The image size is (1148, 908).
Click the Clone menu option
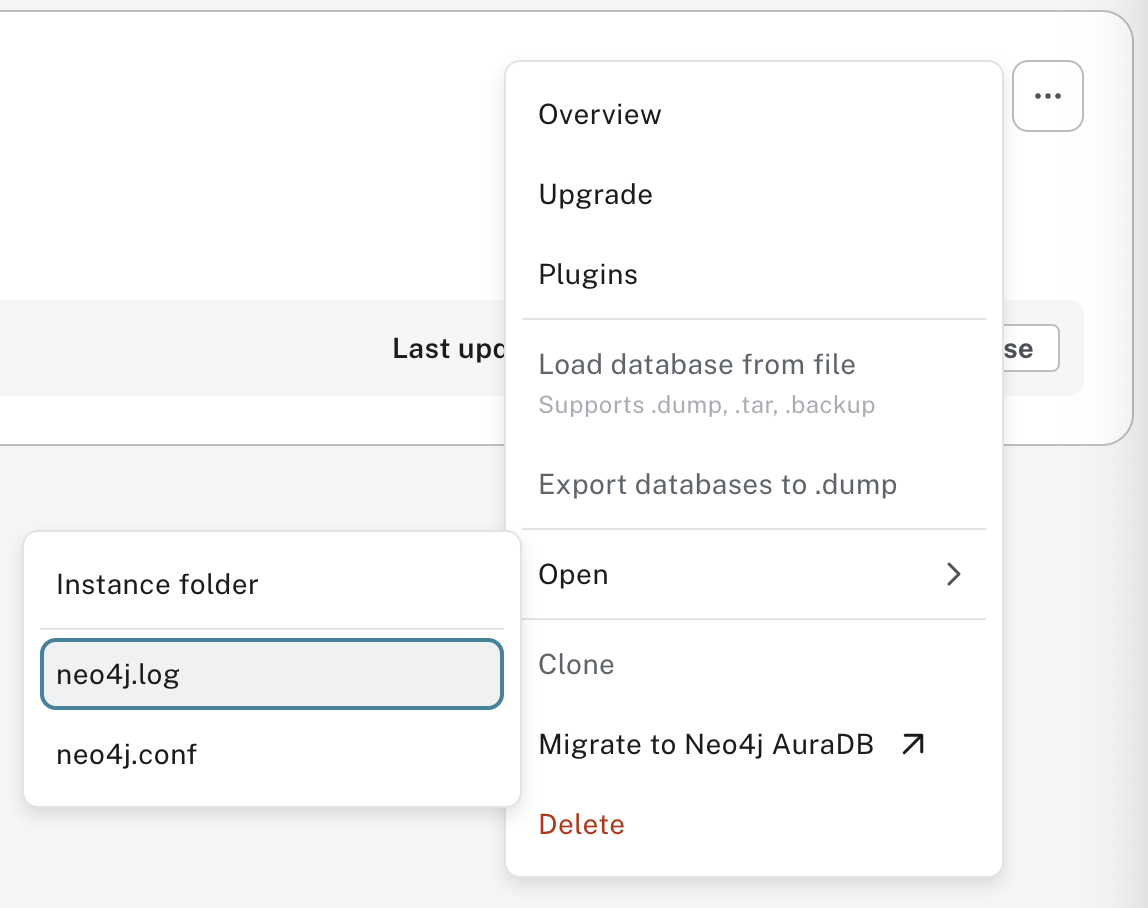pyautogui.click(x=576, y=665)
